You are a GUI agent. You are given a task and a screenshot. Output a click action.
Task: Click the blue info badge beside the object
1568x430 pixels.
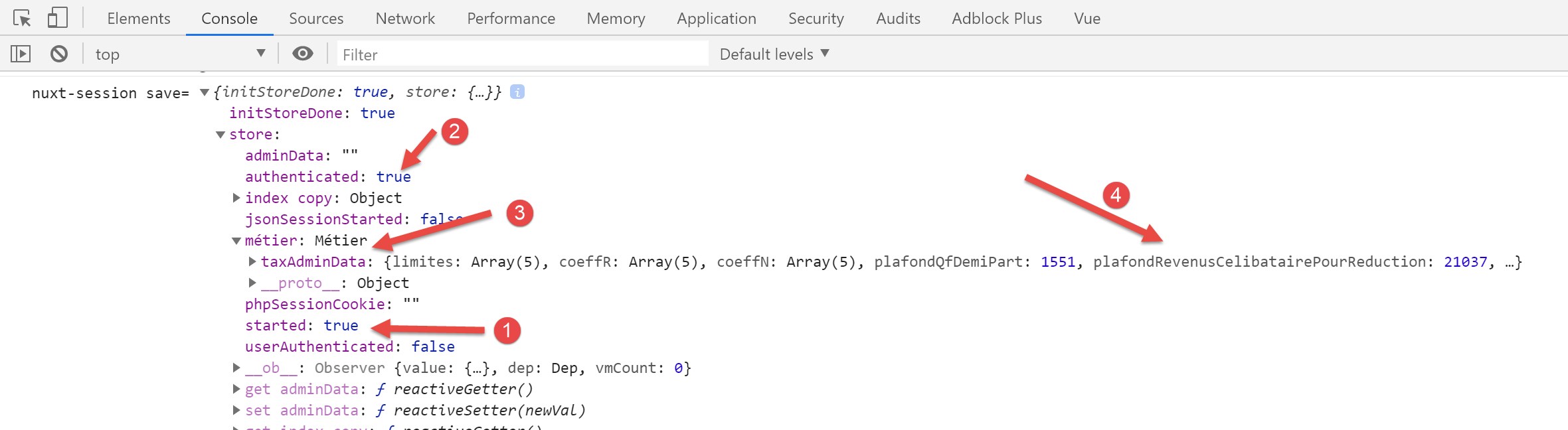click(x=517, y=92)
